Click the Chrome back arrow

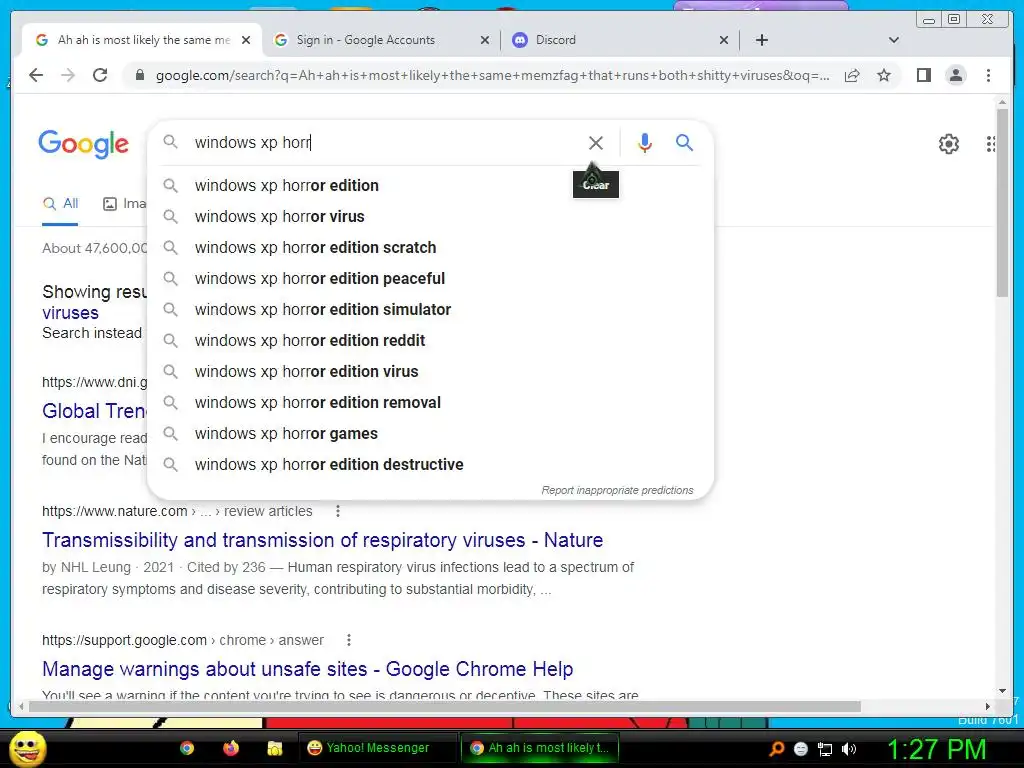36,75
